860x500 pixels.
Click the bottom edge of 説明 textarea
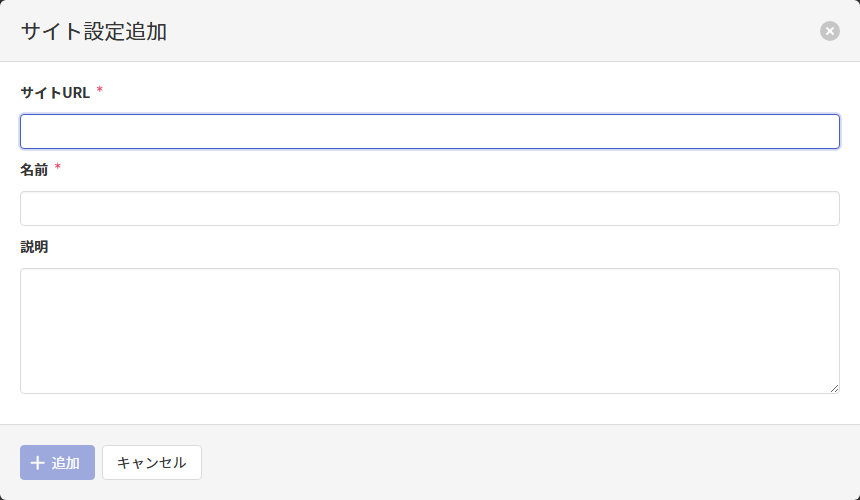coord(430,393)
